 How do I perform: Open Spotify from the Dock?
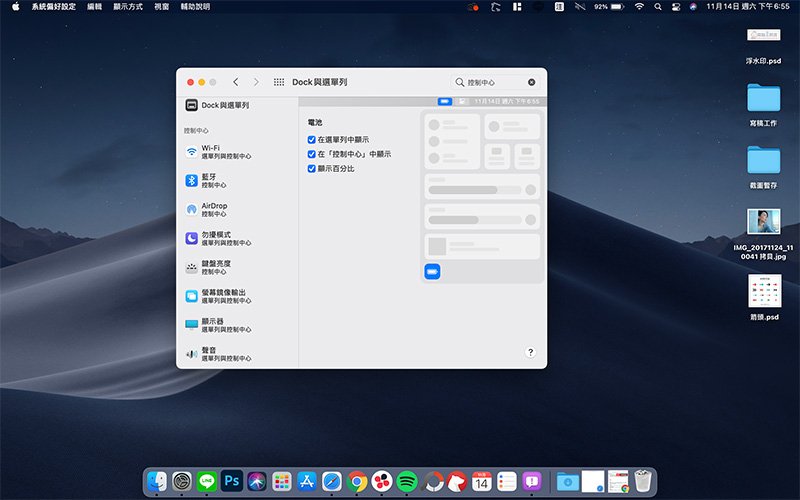tap(406, 481)
